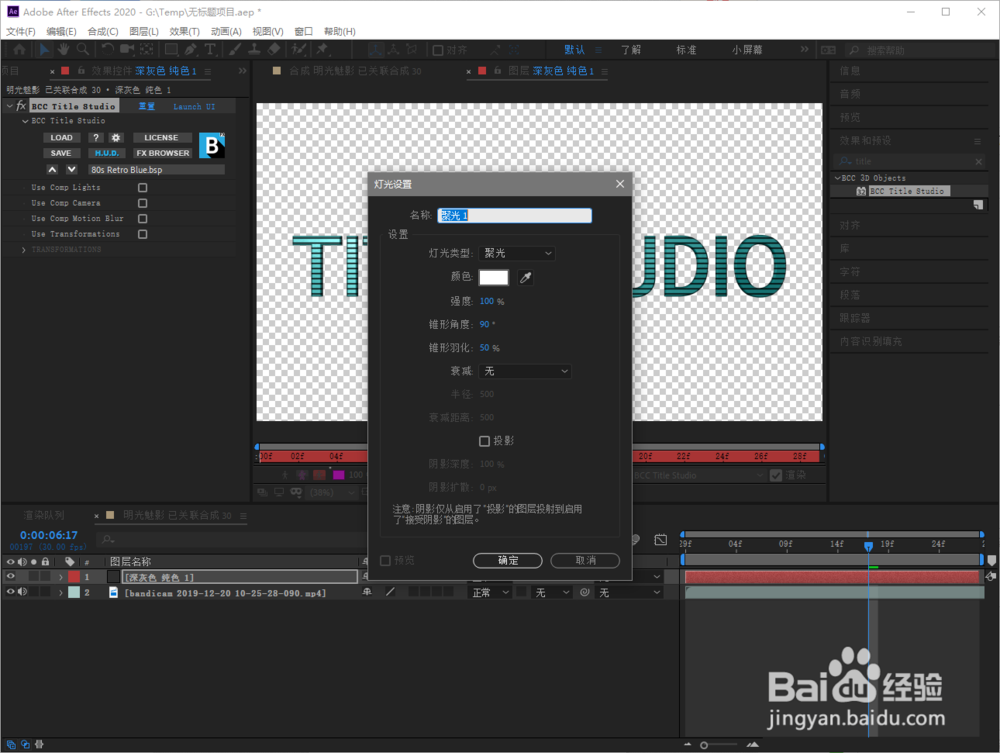This screenshot has height=753, width=1000.
Task: Open the 衰减 falloff dropdown
Action: pyautogui.click(x=525, y=371)
